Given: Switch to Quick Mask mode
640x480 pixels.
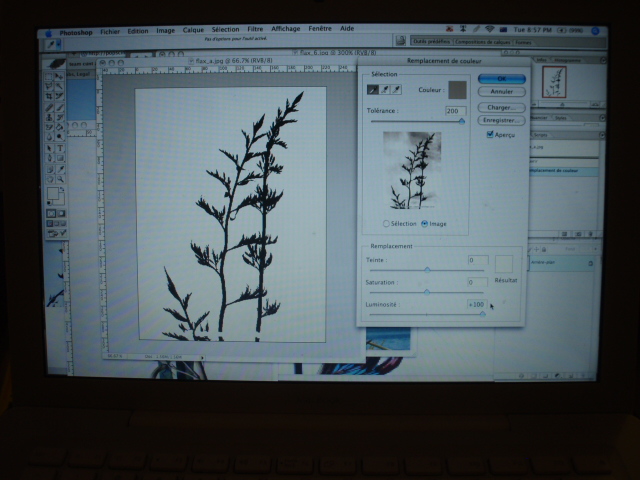Looking at the screenshot, I should 61,213.
